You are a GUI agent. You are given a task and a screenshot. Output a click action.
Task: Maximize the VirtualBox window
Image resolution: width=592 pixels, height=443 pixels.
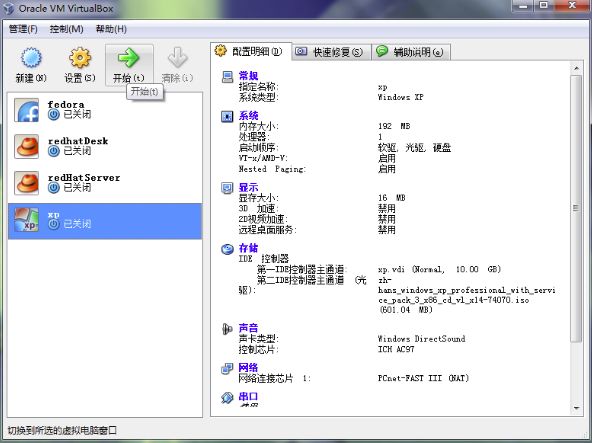[544, 5]
